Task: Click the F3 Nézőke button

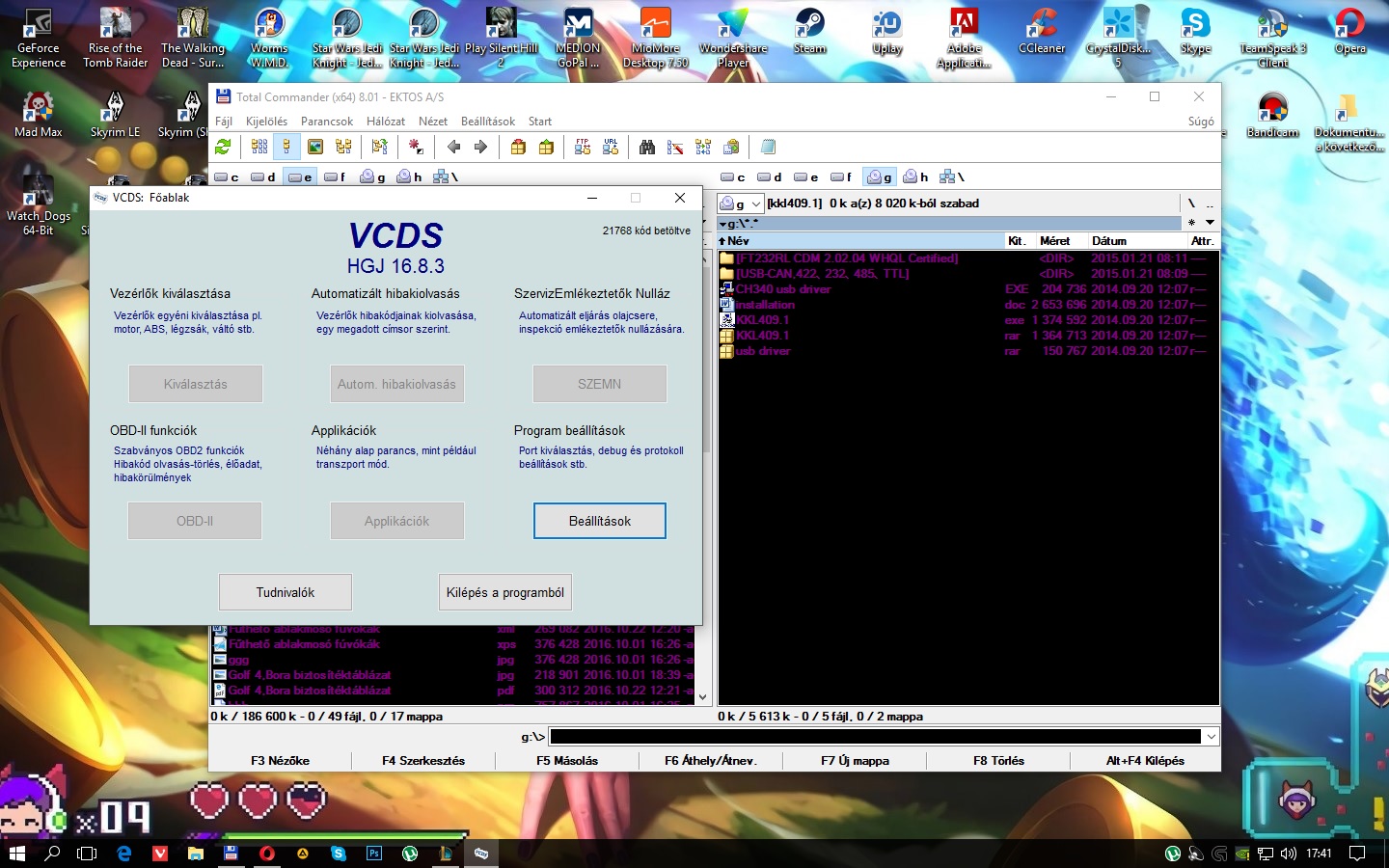Action: [x=280, y=760]
